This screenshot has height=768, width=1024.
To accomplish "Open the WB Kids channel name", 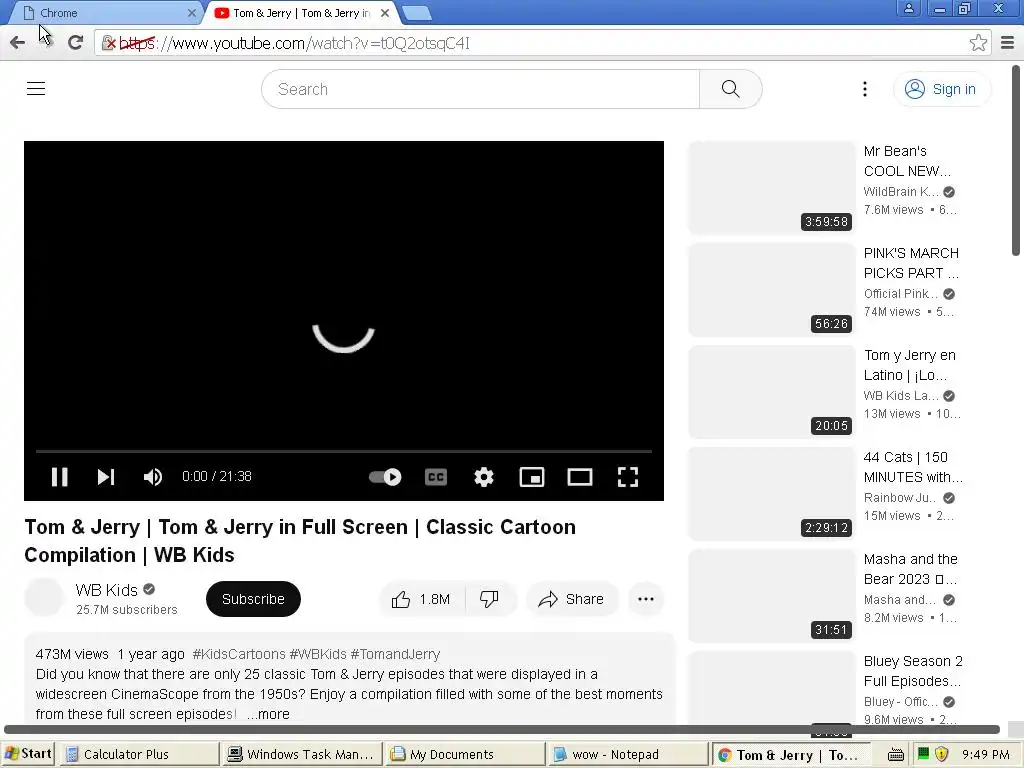I will point(106,590).
